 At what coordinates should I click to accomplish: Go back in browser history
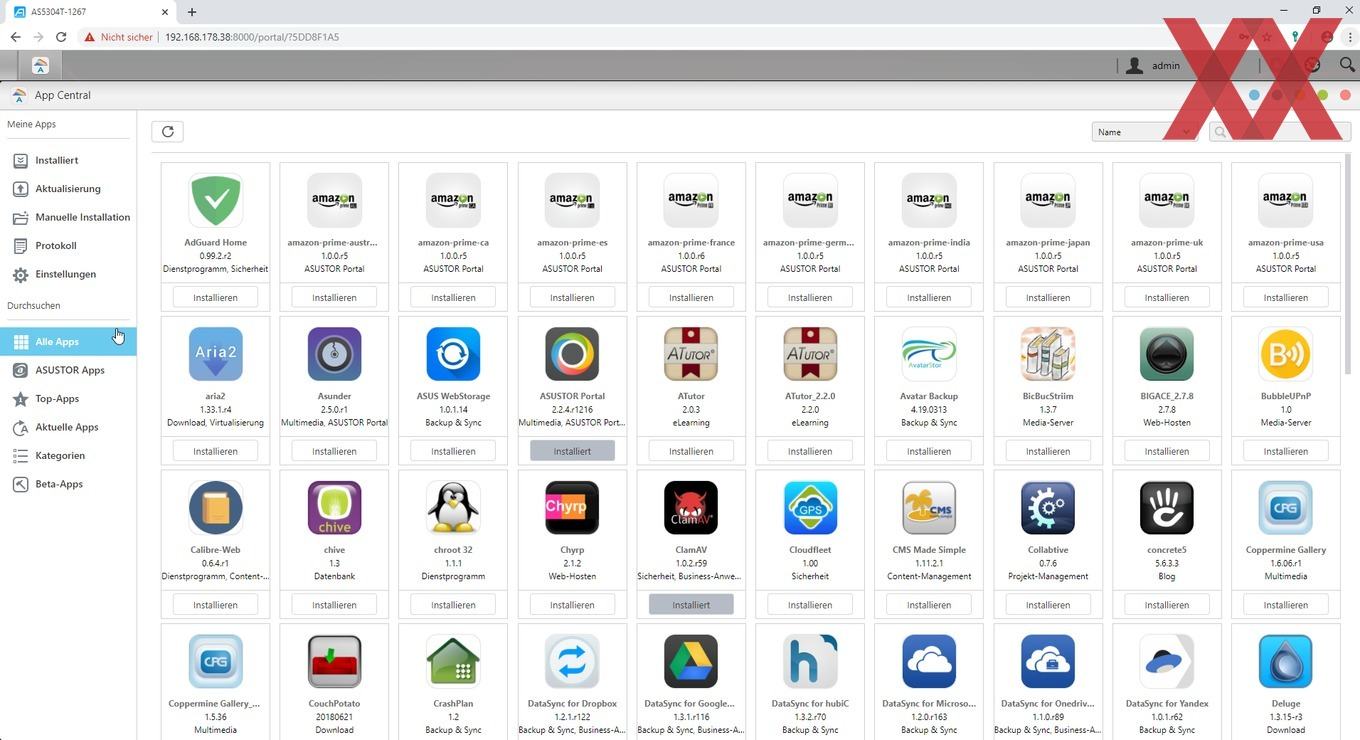[x=15, y=37]
